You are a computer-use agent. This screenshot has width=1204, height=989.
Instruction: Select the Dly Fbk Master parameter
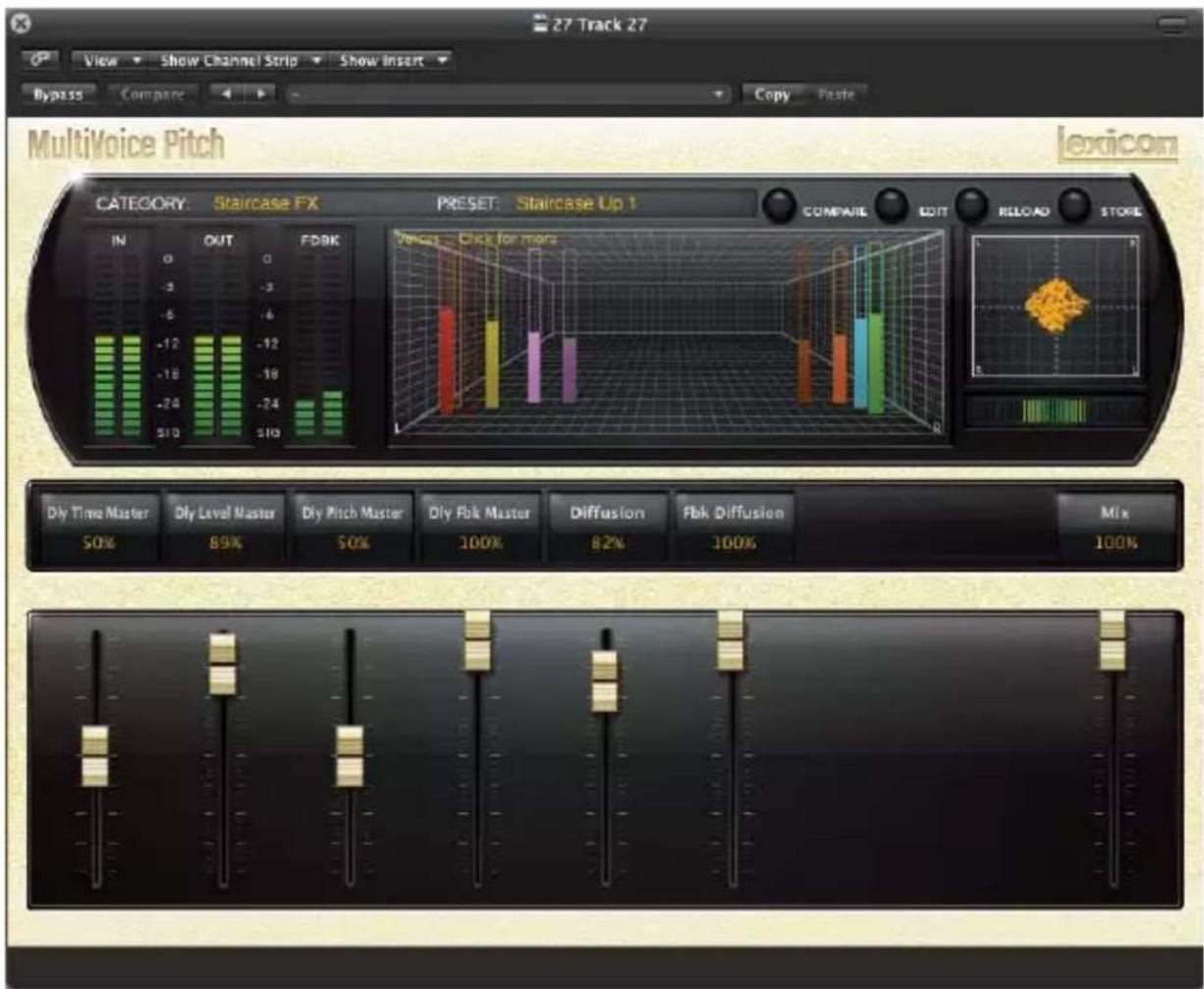(479, 525)
